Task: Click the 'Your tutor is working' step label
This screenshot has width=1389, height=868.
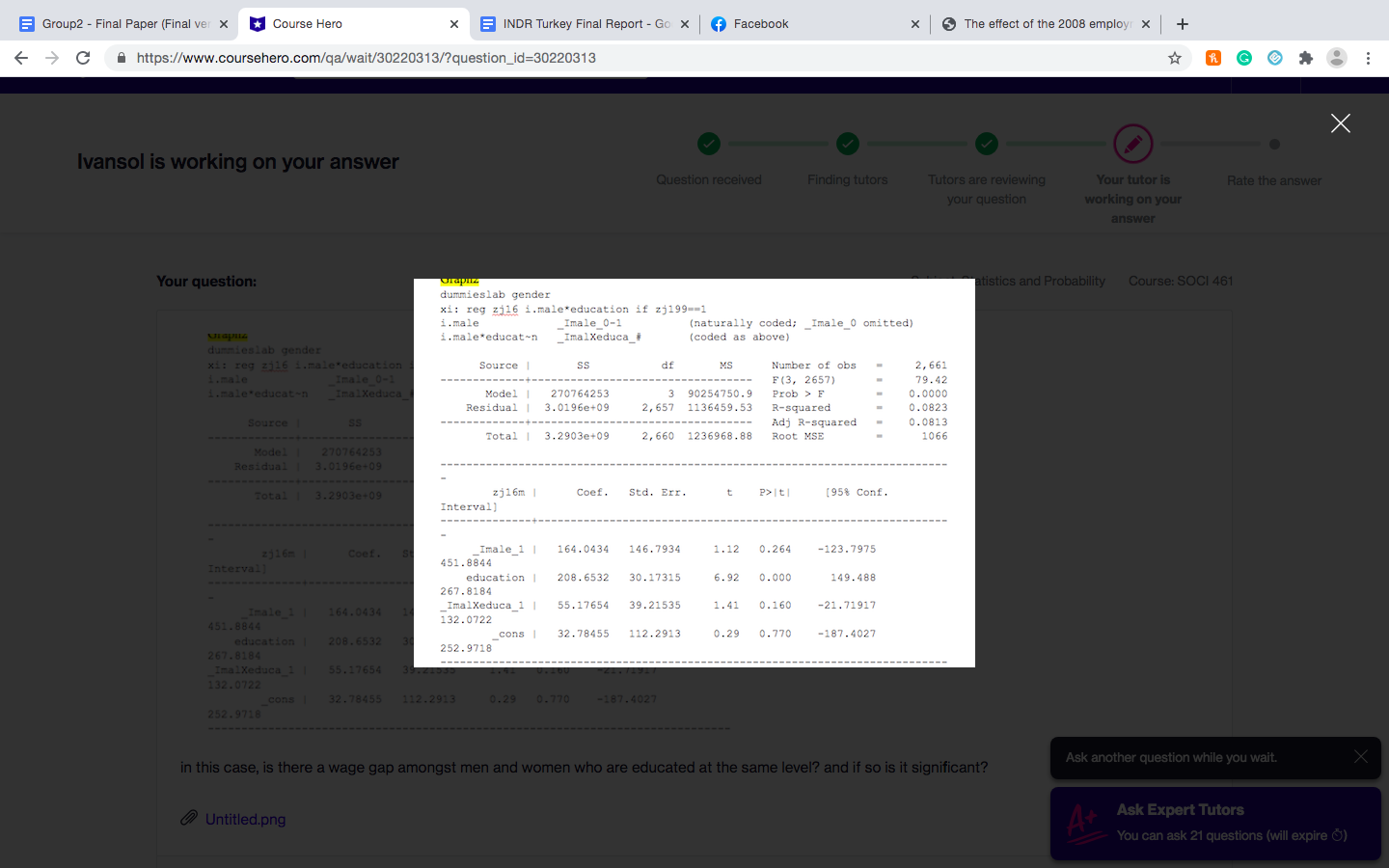Action: (x=1133, y=199)
